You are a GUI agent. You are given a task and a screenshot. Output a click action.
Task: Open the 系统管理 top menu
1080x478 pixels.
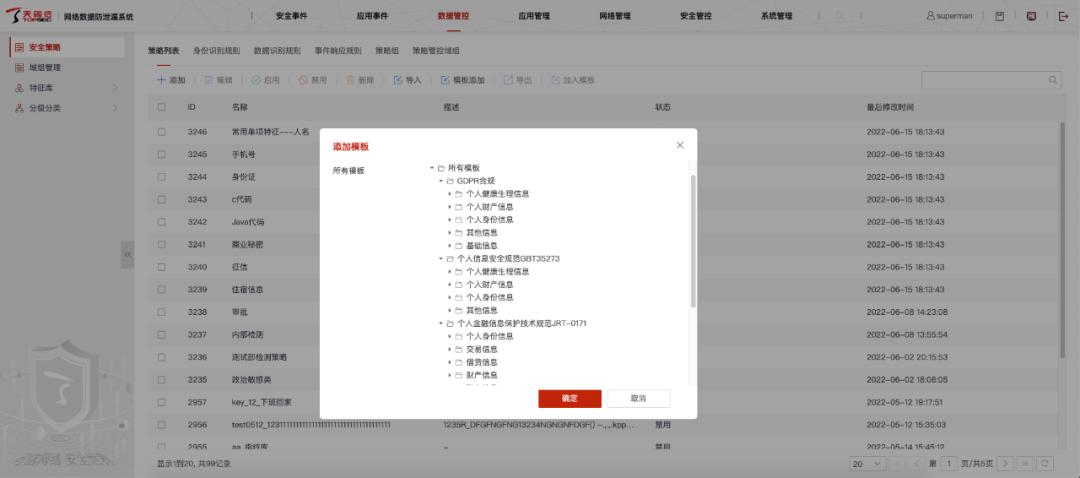(776, 16)
